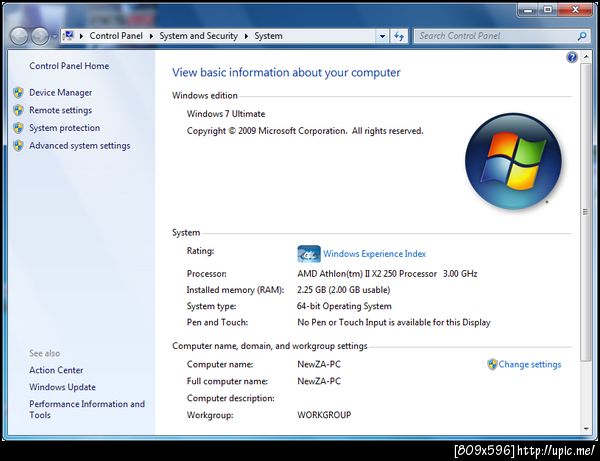Select System breadcrumb item

(269, 36)
